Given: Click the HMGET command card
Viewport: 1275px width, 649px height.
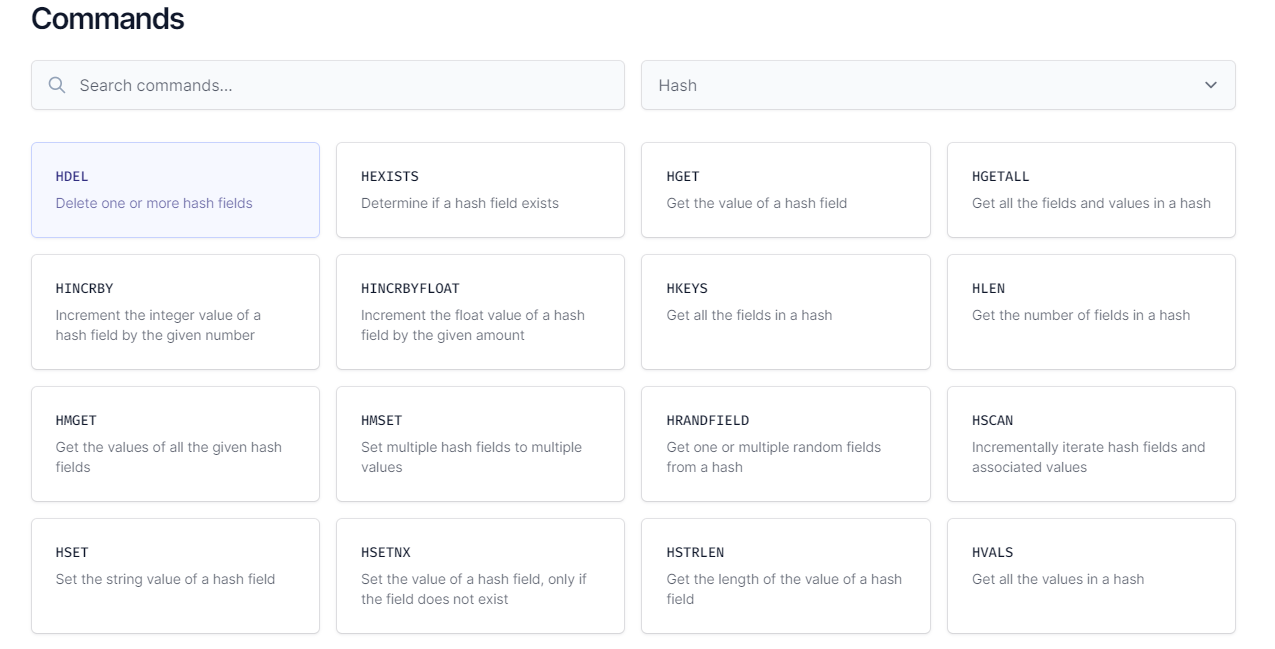Looking at the screenshot, I should [175, 444].
